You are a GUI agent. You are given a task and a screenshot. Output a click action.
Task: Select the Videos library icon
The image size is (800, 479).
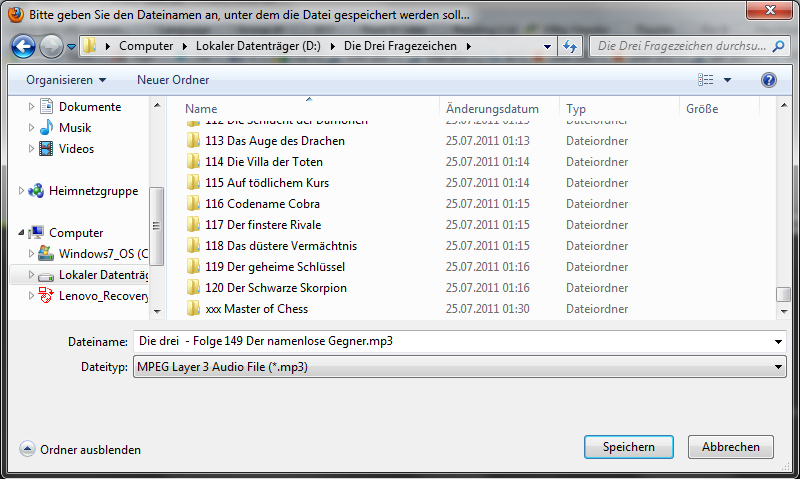tap(46, 148)
